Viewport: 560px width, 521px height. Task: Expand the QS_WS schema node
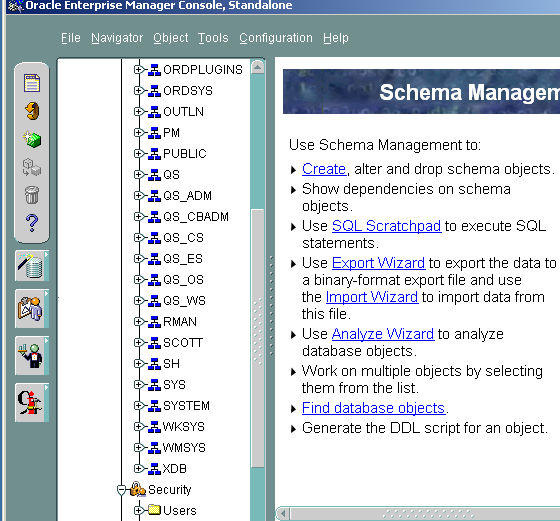(138, 301)
